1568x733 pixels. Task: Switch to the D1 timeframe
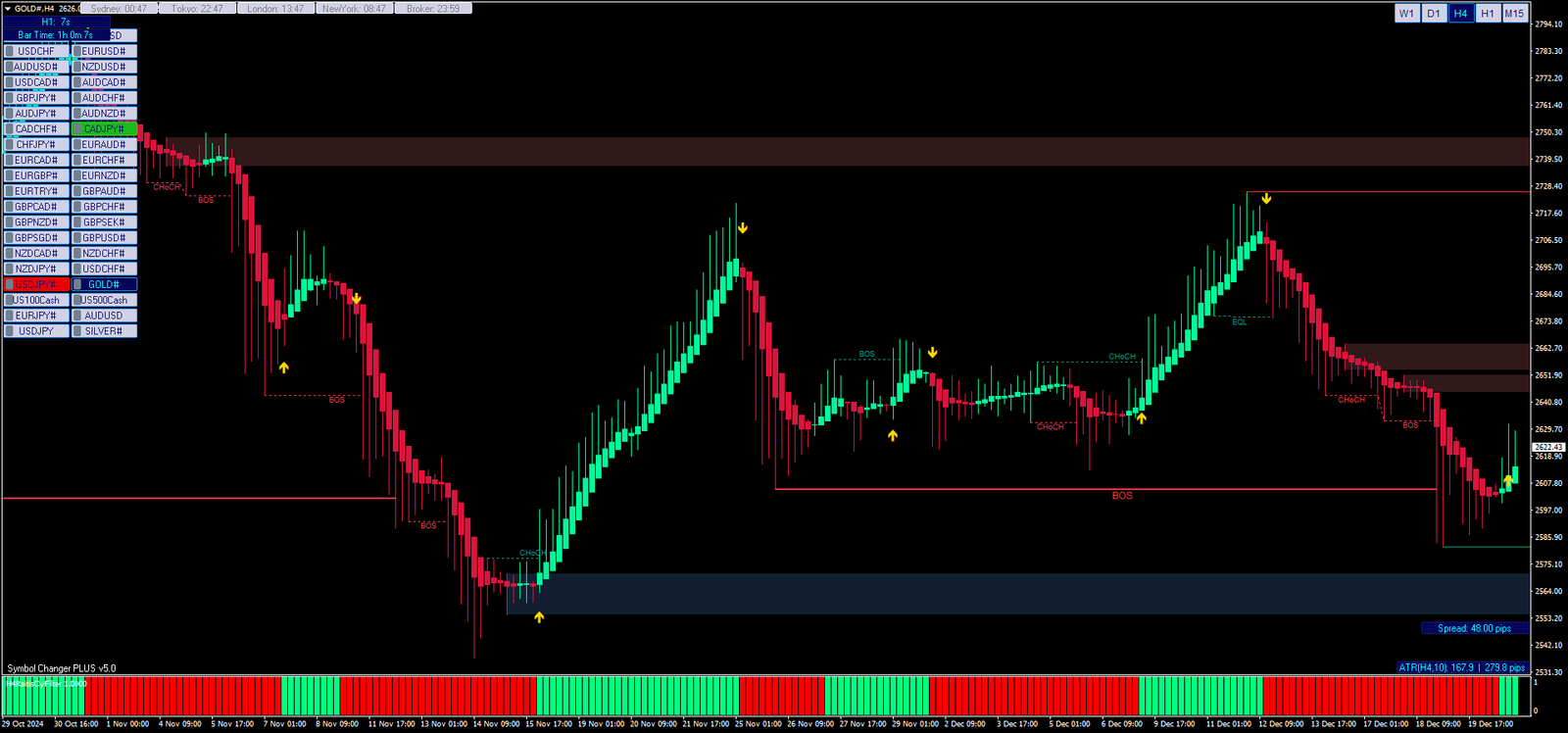pos(1433,14)
